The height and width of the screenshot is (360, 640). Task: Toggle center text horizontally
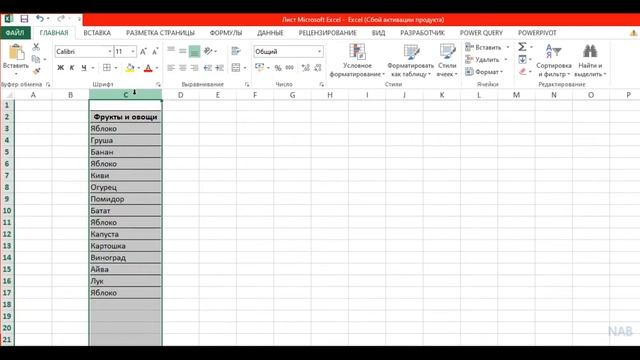coord(182,68)
